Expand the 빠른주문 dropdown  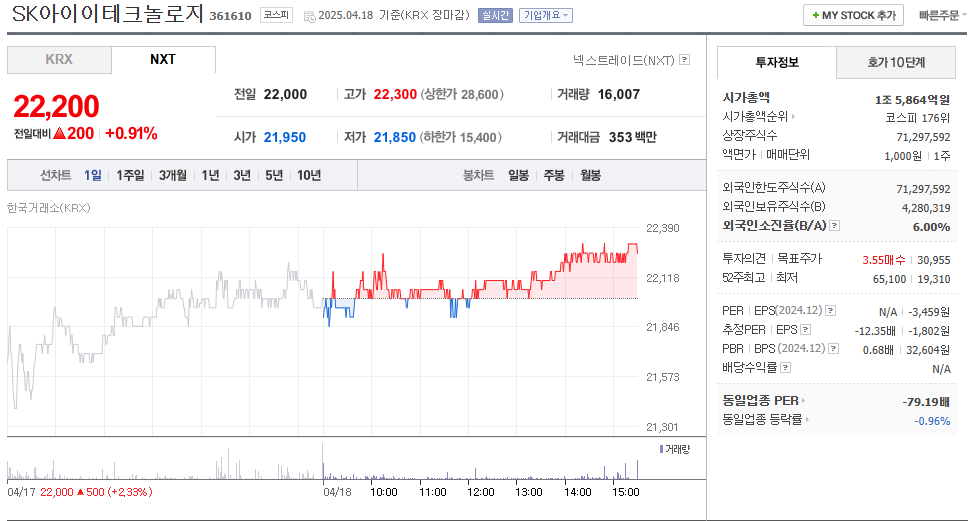[943, 15]
